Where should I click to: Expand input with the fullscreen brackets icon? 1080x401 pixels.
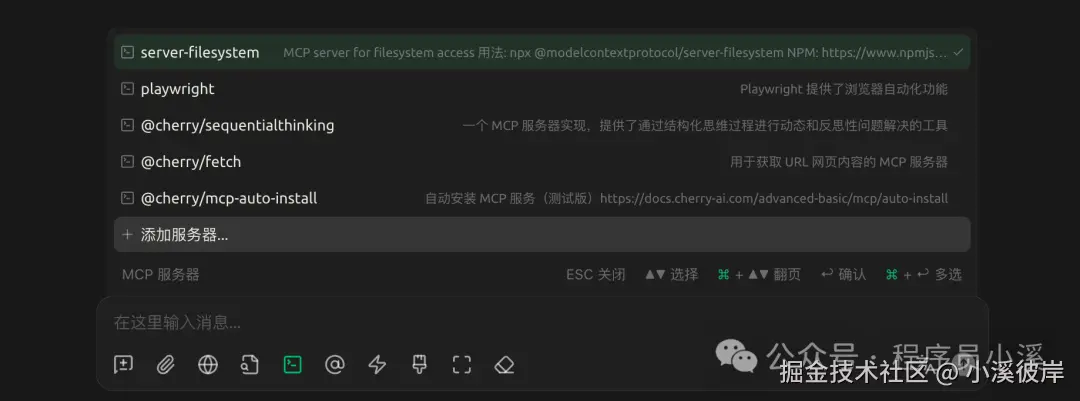click(461, 364)
